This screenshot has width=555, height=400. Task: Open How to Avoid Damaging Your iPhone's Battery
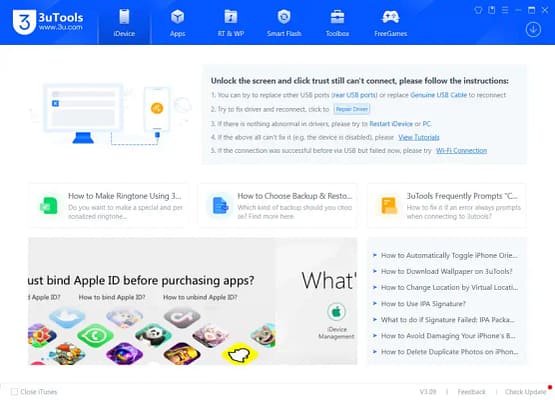click(448, 335)
